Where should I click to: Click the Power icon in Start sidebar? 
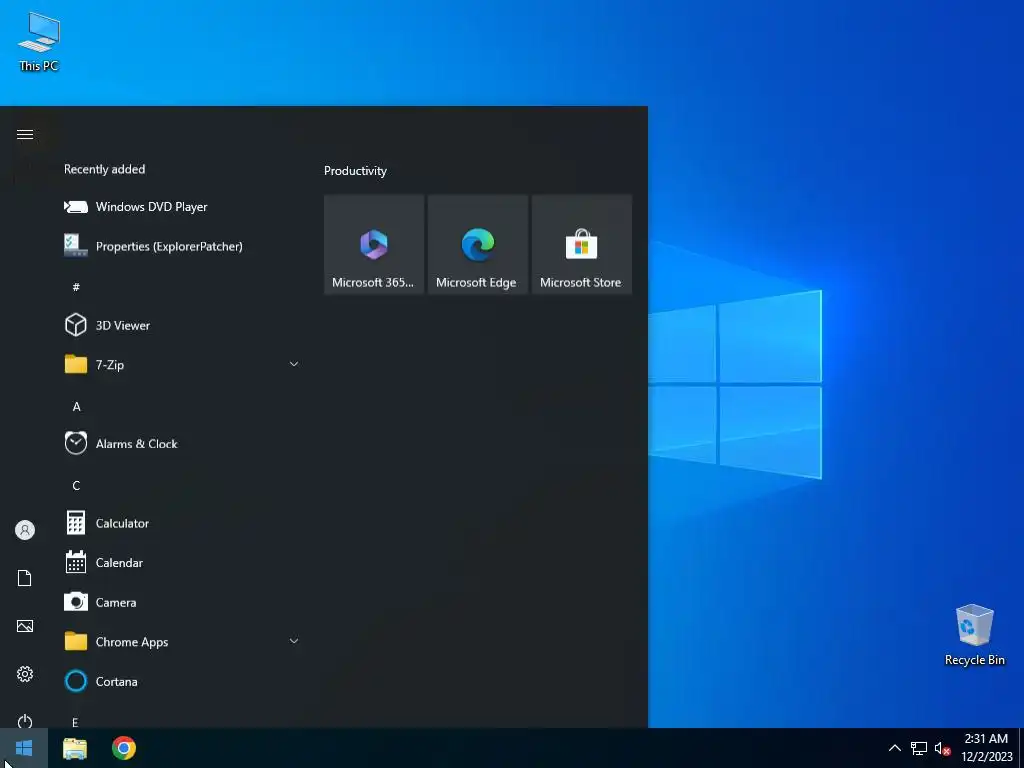click(25, 722)
